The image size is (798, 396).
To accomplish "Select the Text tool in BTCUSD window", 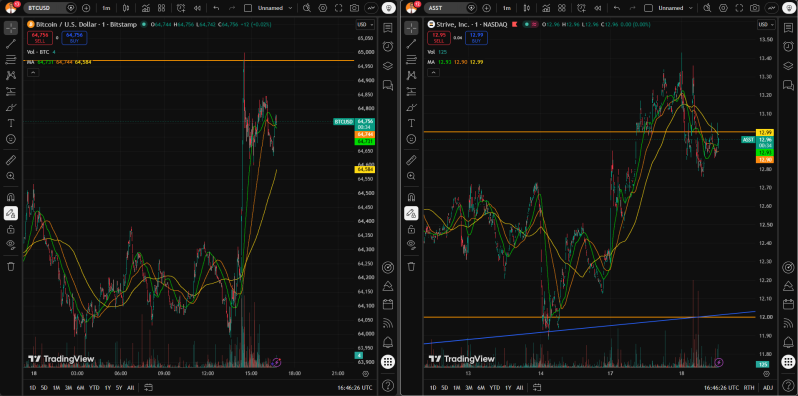I will [x=11, y=123].
